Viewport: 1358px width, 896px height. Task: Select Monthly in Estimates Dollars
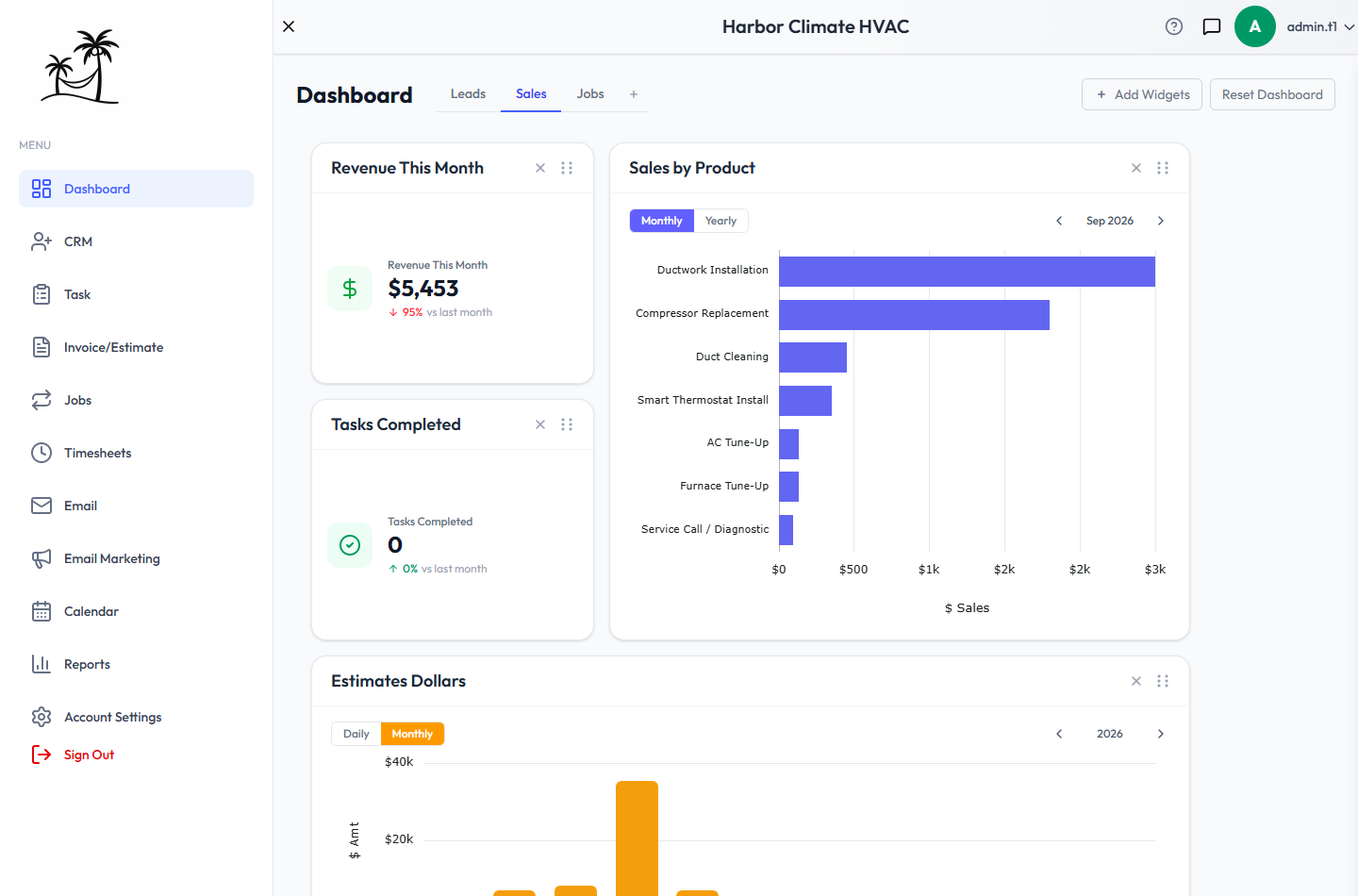(412, 734)
